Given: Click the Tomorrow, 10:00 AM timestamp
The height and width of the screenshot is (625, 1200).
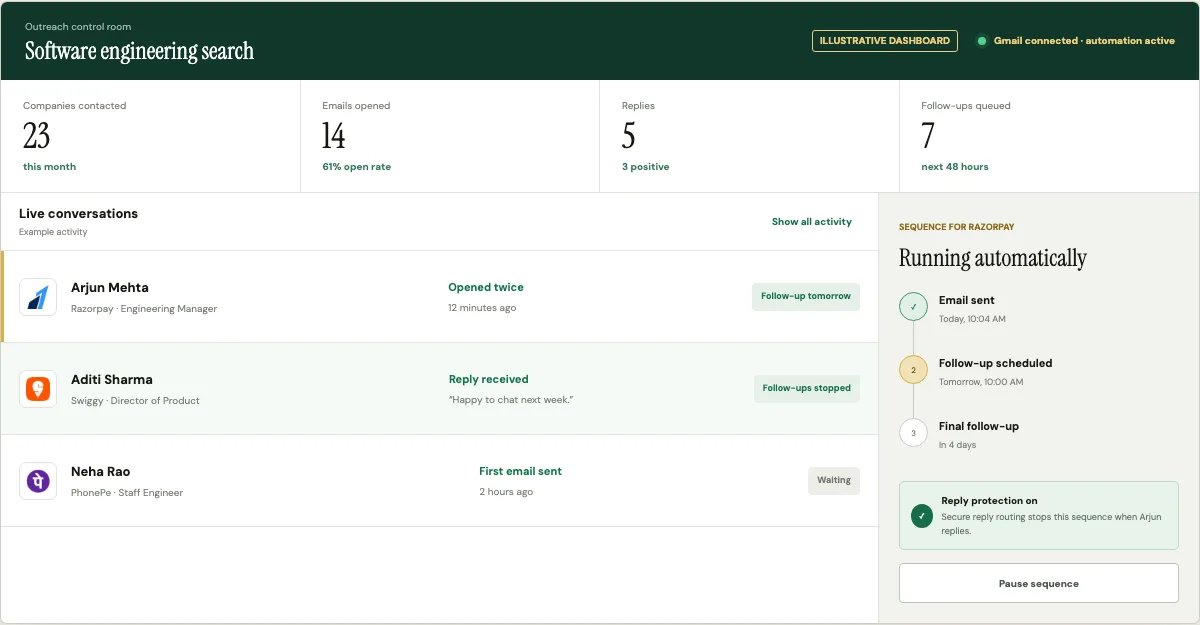Looking at the screenshot, I should tap(981, 382).
